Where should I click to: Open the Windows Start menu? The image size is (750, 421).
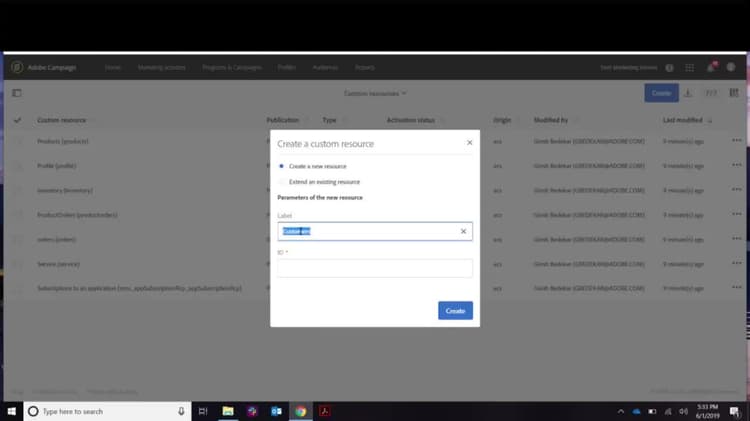pyautogui.click(x=11, y=411)
